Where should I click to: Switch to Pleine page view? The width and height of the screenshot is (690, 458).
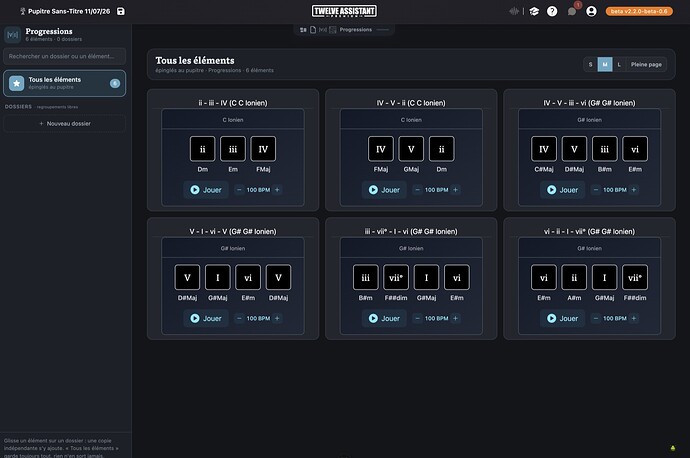point(646,65)
